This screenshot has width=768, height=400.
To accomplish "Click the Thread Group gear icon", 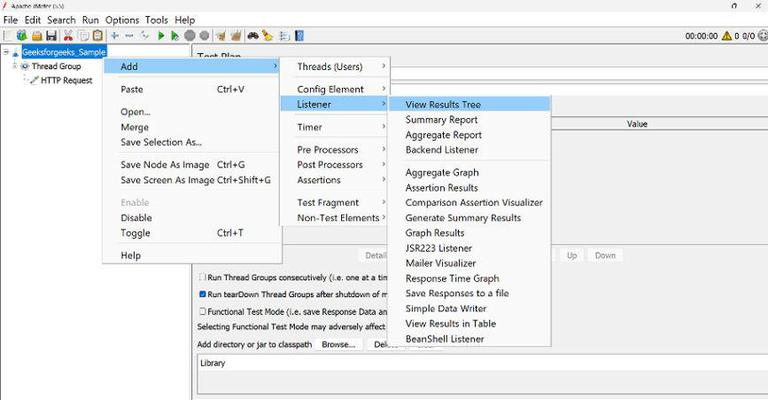I will (x=25, y=66).
